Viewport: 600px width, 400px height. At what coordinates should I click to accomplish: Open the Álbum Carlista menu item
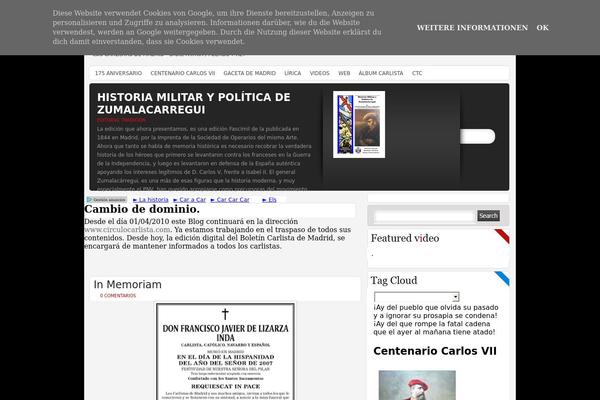381,73
